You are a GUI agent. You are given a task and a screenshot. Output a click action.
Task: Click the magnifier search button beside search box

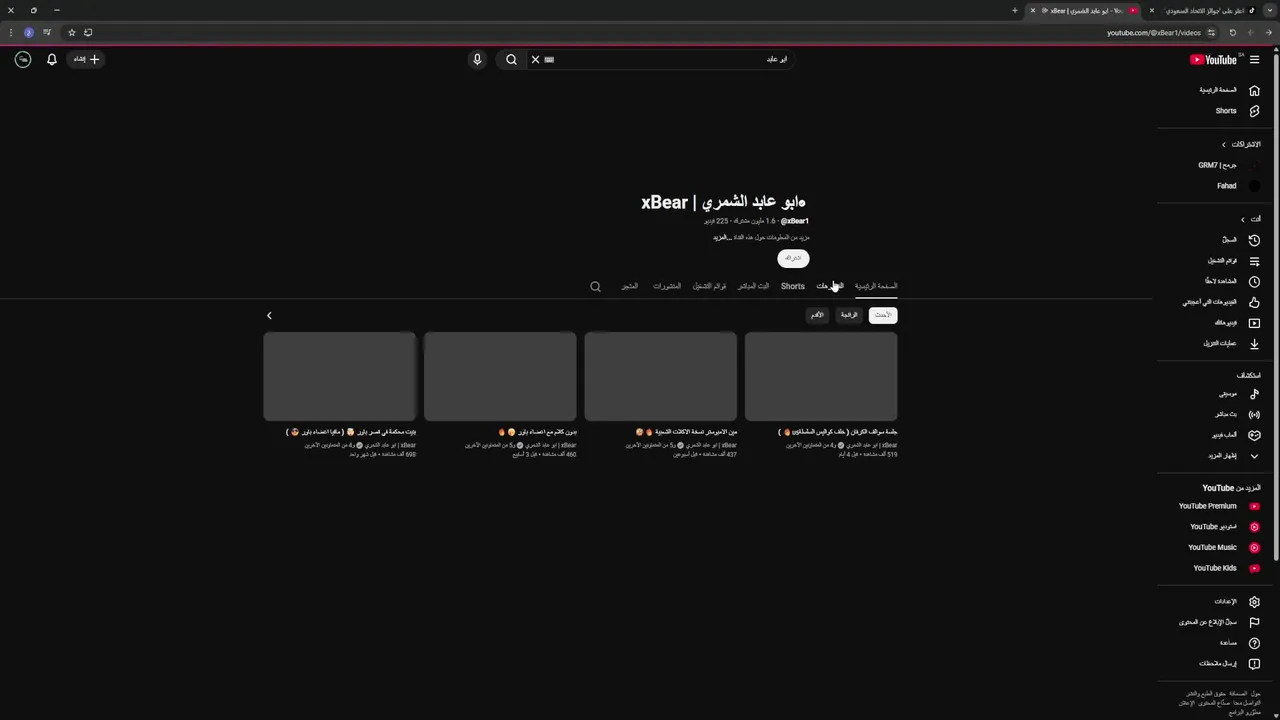point(511,60)
